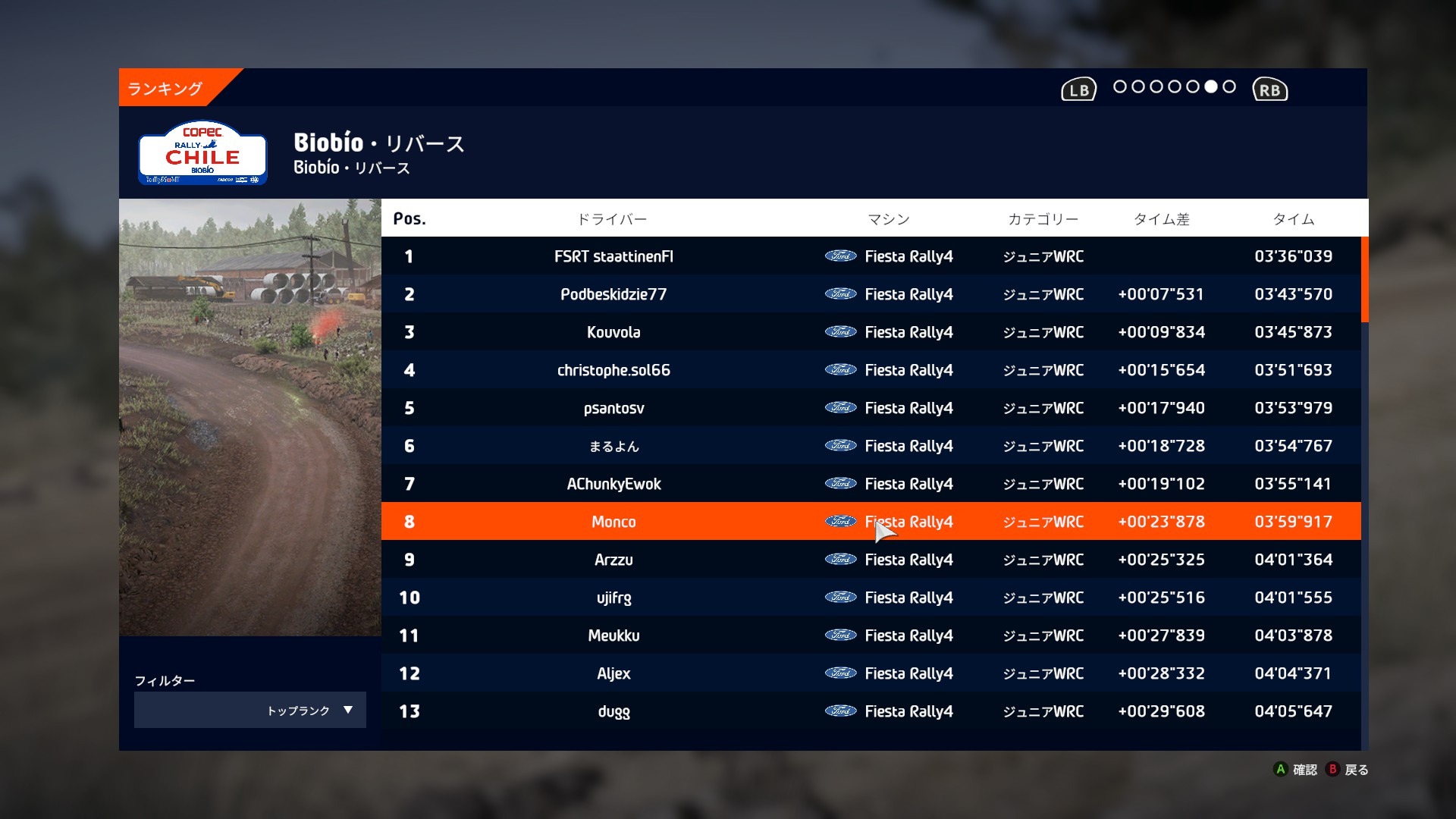Click the Ford logo in Kouvola row
Screen dimensions: 1456x819
840,332
